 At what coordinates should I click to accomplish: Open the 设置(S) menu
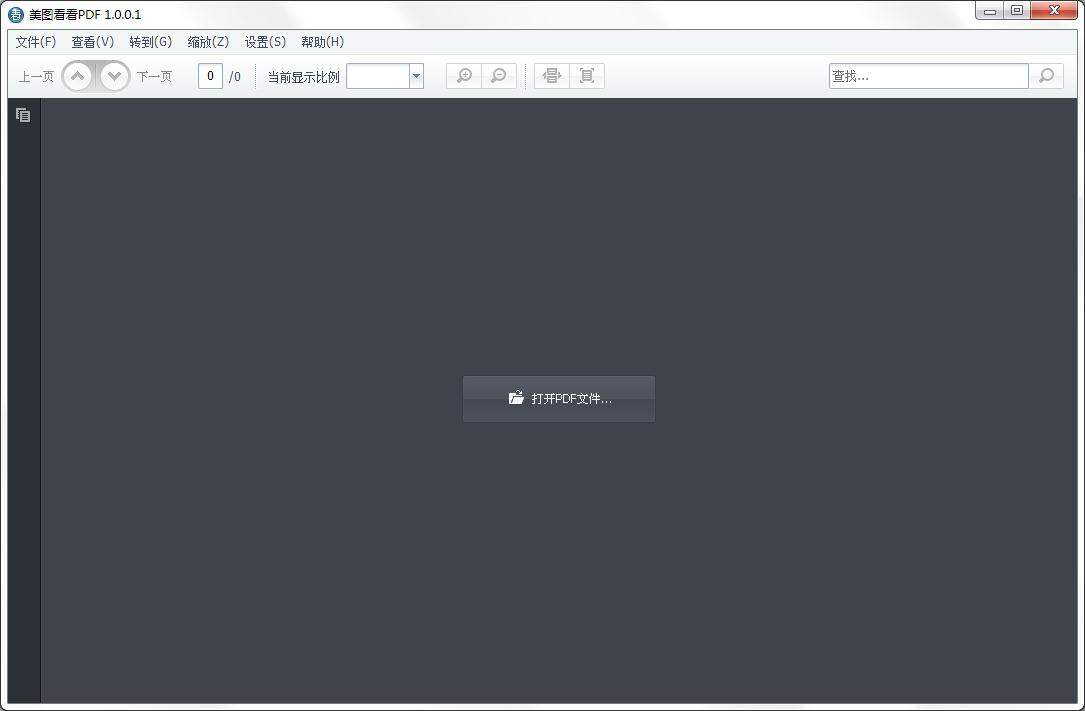click(x=263, y=41)
